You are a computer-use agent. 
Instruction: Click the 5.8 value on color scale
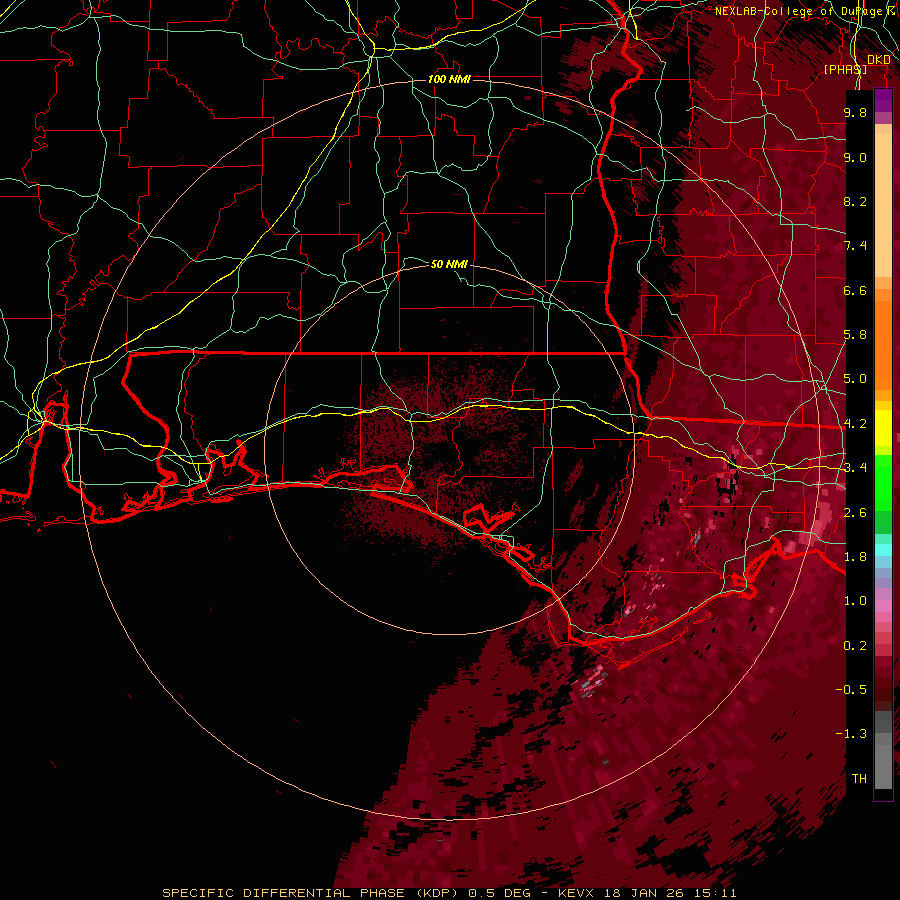point(855,335)
